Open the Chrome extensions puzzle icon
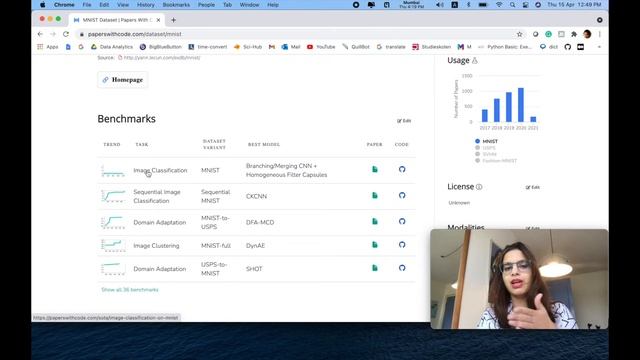The height and width of the screenshot is (360, 640). pyautogui.click(x=574, y=34)
